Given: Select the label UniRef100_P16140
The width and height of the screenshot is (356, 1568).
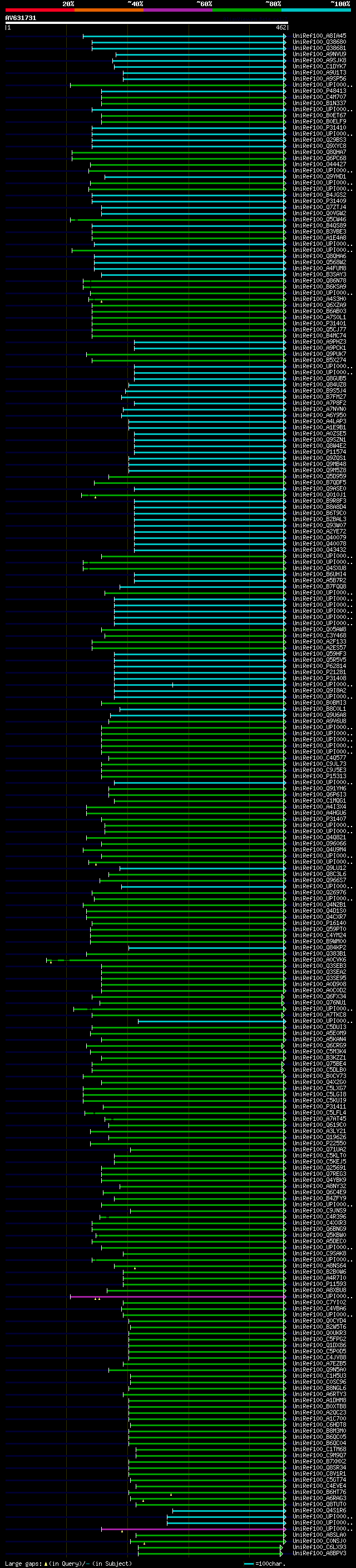Looking at the screenshot, I should coord(319,923).
